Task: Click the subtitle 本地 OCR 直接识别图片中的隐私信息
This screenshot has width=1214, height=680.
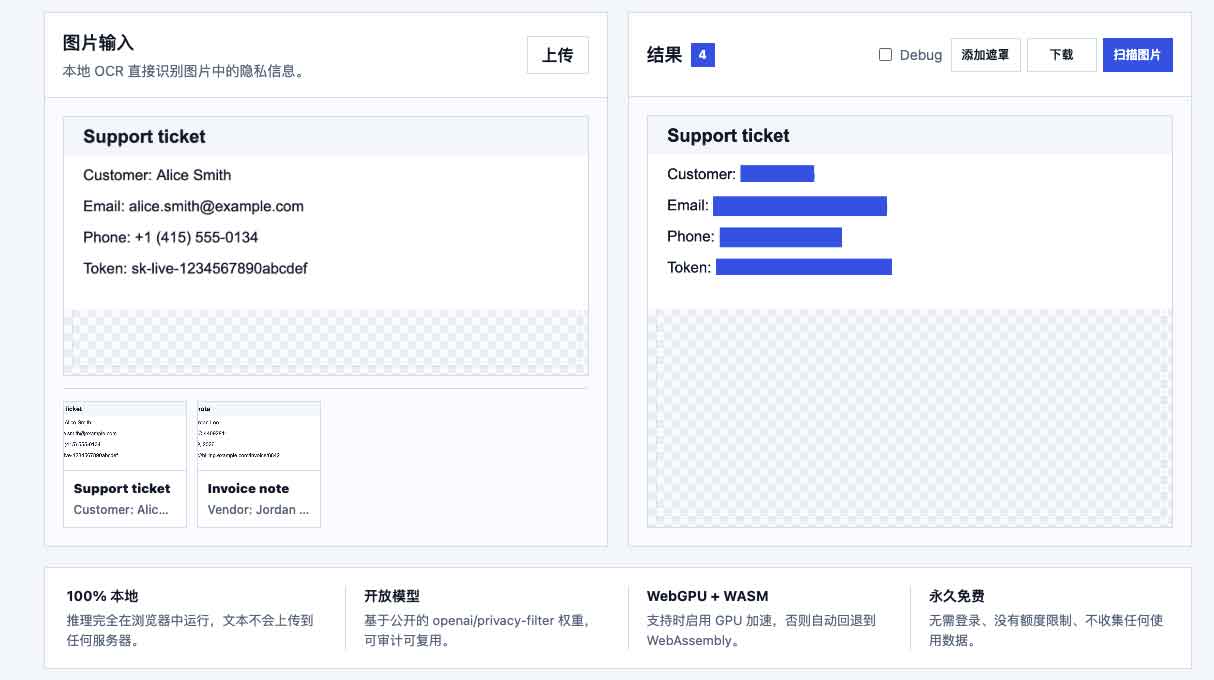Action: [183, 71]
